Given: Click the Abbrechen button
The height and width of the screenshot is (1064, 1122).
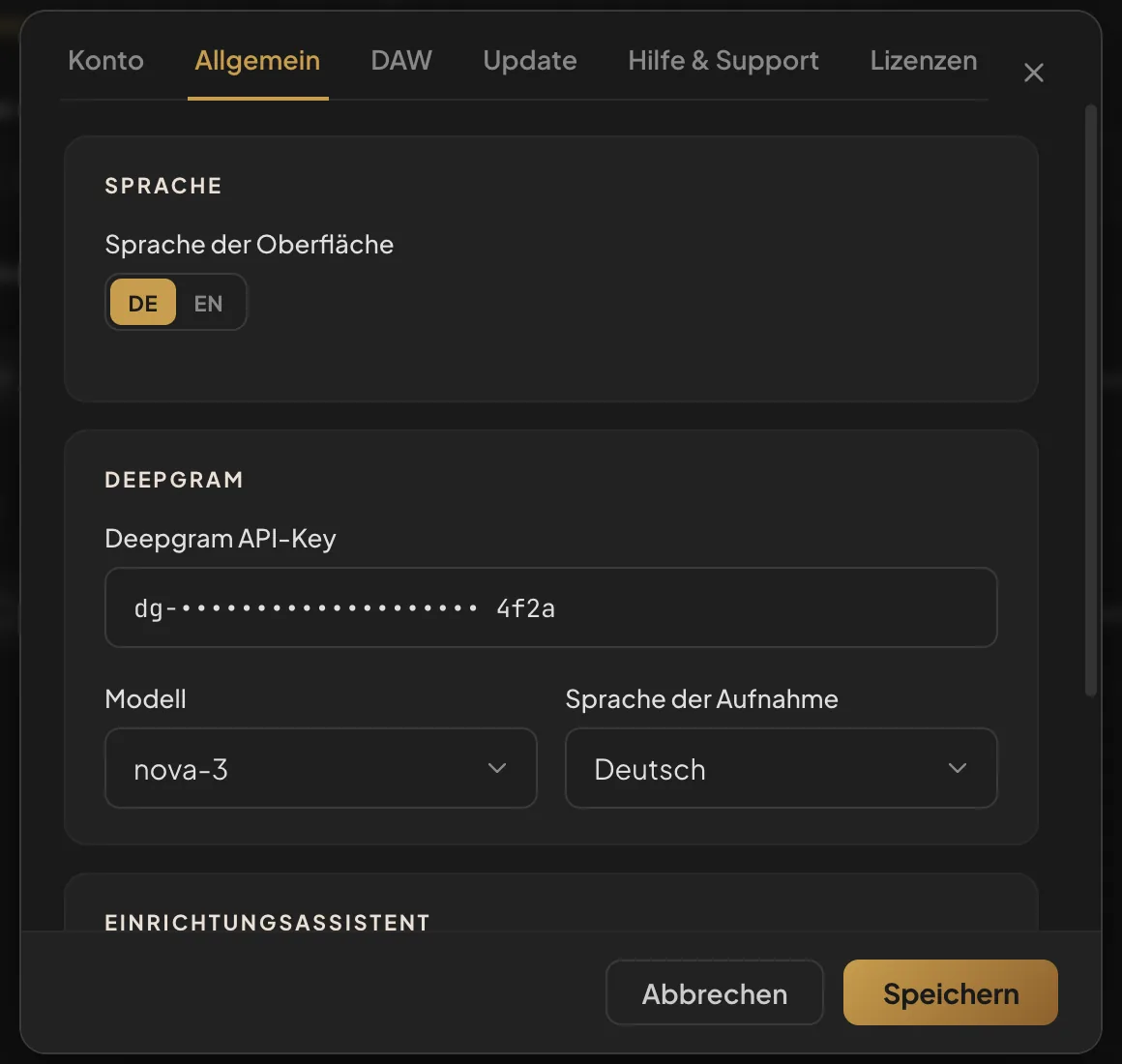Looking at the screenshot, I should pos(715,993).
